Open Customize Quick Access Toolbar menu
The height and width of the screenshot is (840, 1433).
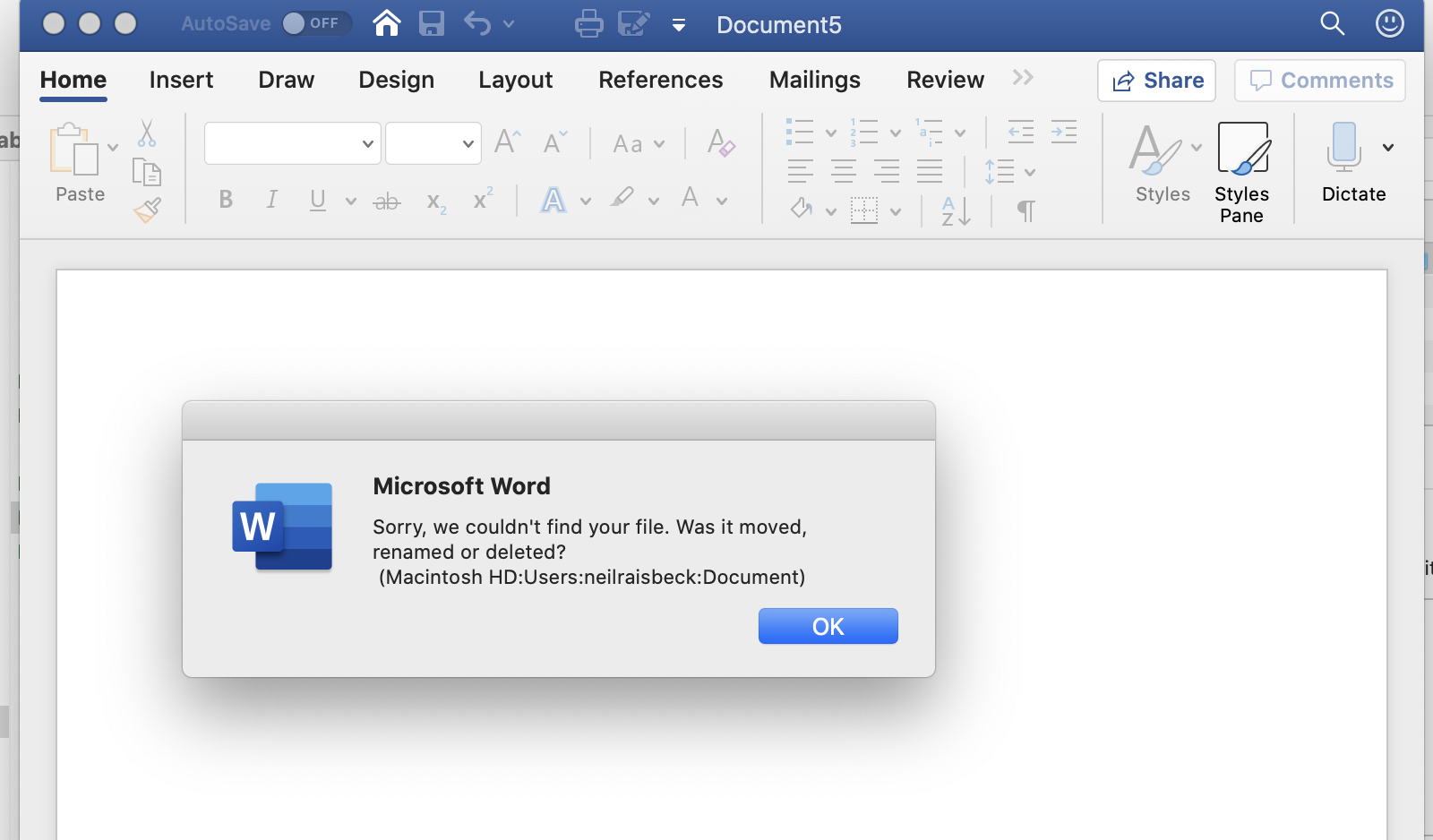tap(679, 25)
